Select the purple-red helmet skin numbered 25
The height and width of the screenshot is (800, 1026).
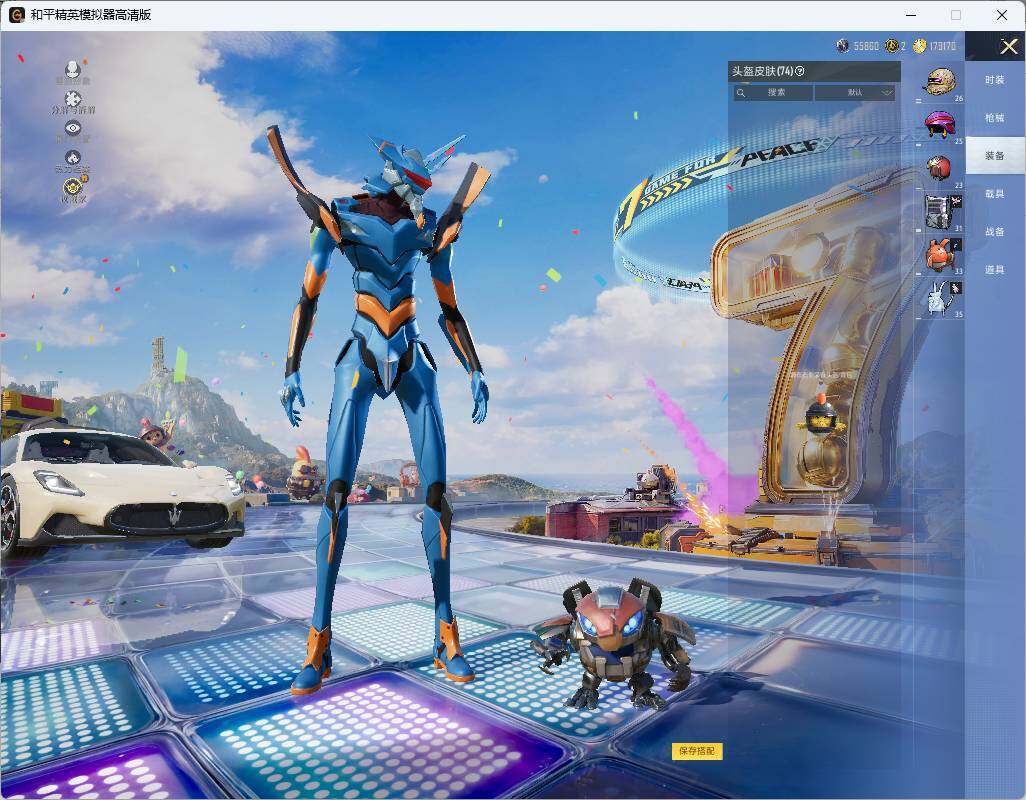(940, 124)
